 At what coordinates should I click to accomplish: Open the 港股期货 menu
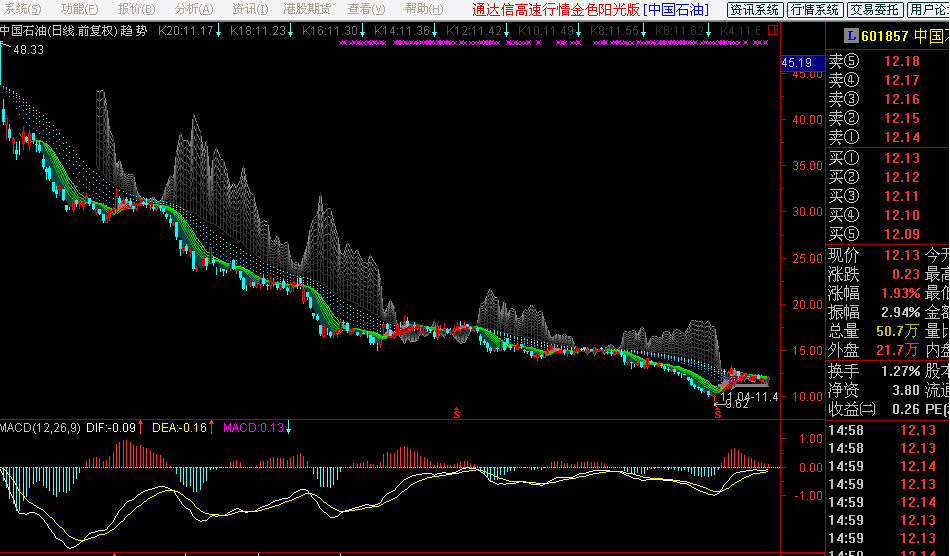coord(307,9)
